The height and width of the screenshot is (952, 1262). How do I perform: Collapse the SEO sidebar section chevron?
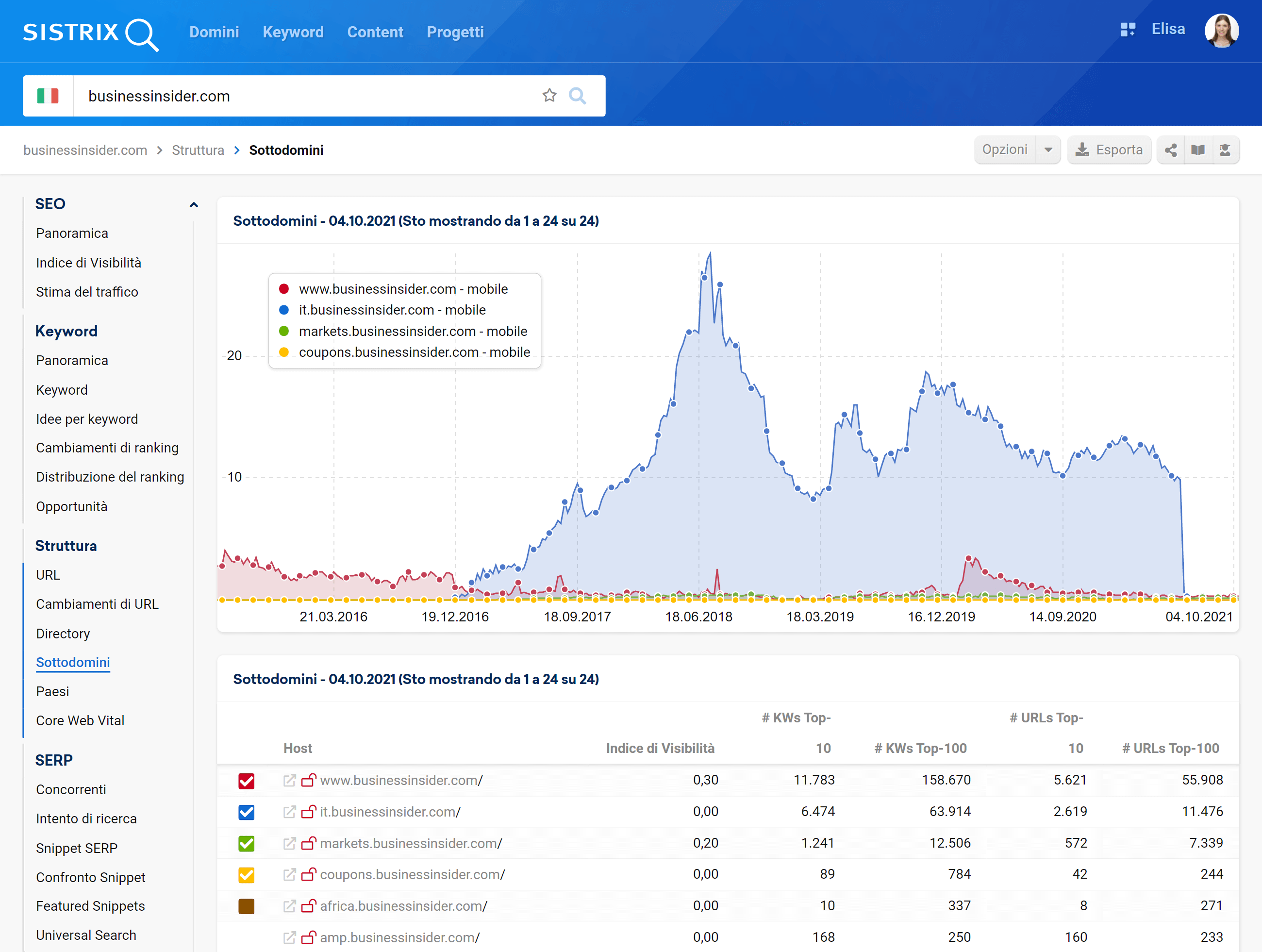click(x=193, y=205)
